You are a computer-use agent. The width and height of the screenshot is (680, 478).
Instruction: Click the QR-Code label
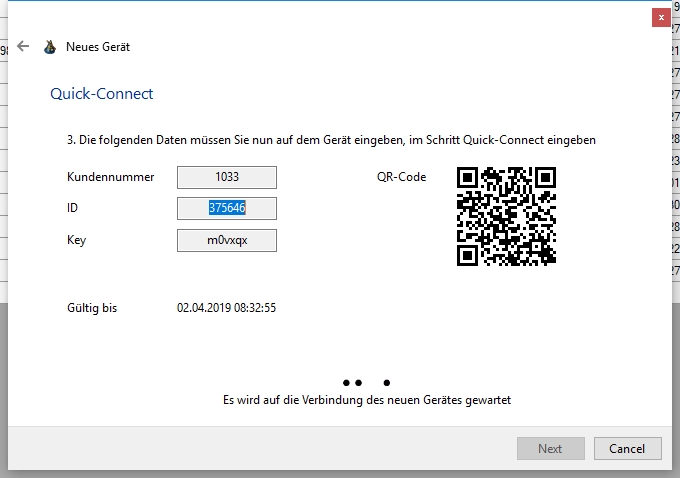(x=401, y=177)
